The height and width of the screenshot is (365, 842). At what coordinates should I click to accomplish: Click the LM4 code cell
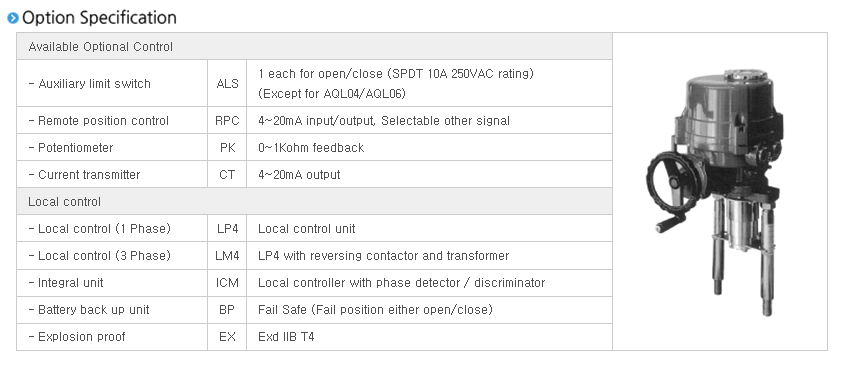click(227, 256)
